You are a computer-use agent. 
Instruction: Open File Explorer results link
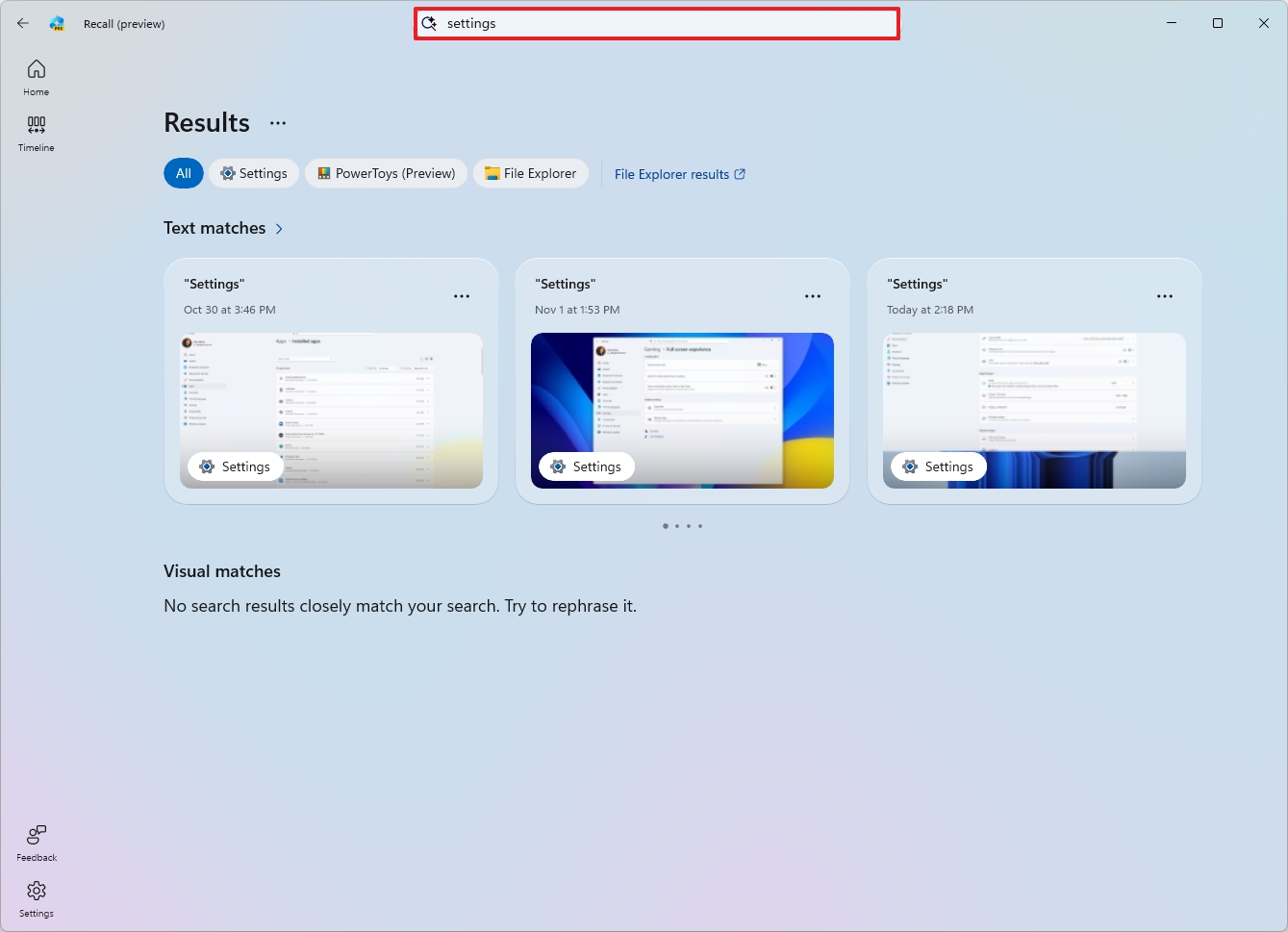(672, 174)
